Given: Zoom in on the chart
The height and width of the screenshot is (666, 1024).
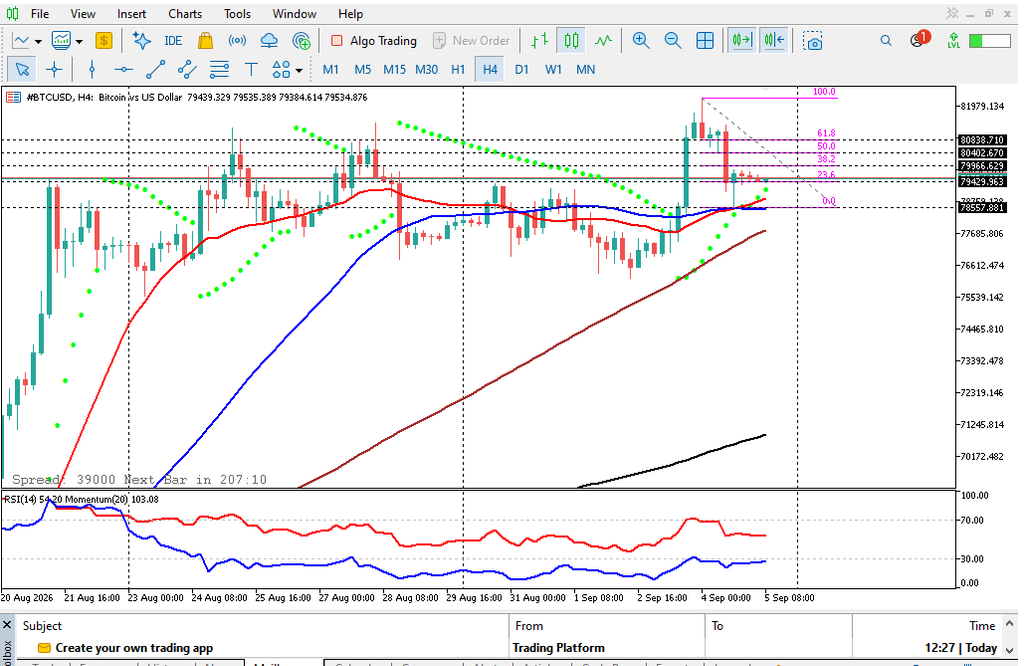Looking at the screenshot, I should coord(641,40).
